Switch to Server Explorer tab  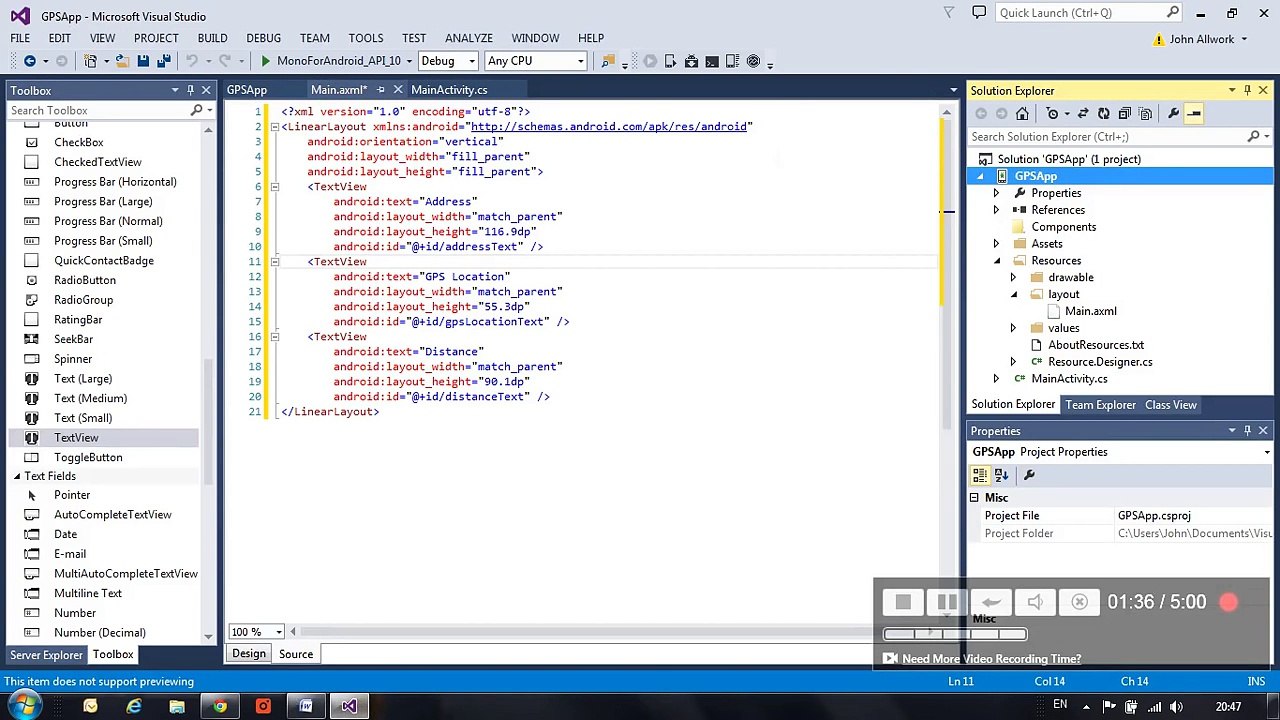(46, 655)
